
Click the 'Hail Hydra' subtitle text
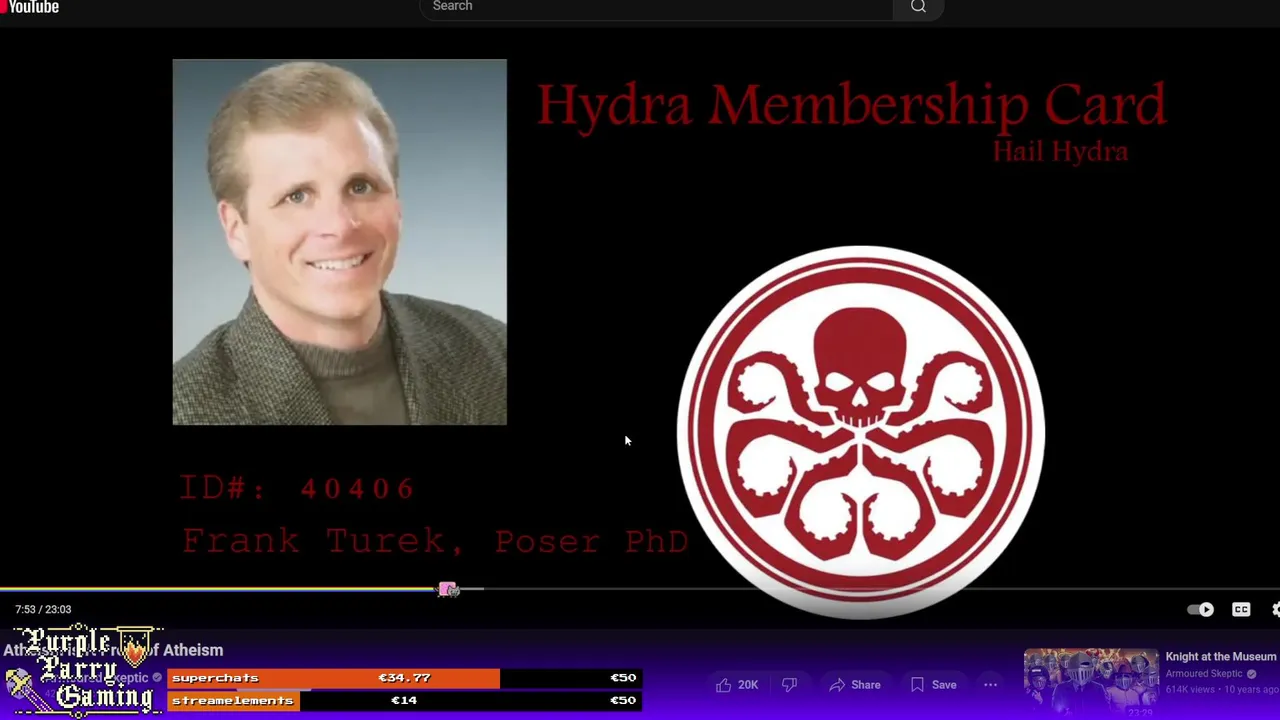pyautogui.click(x=1060, y=151)
